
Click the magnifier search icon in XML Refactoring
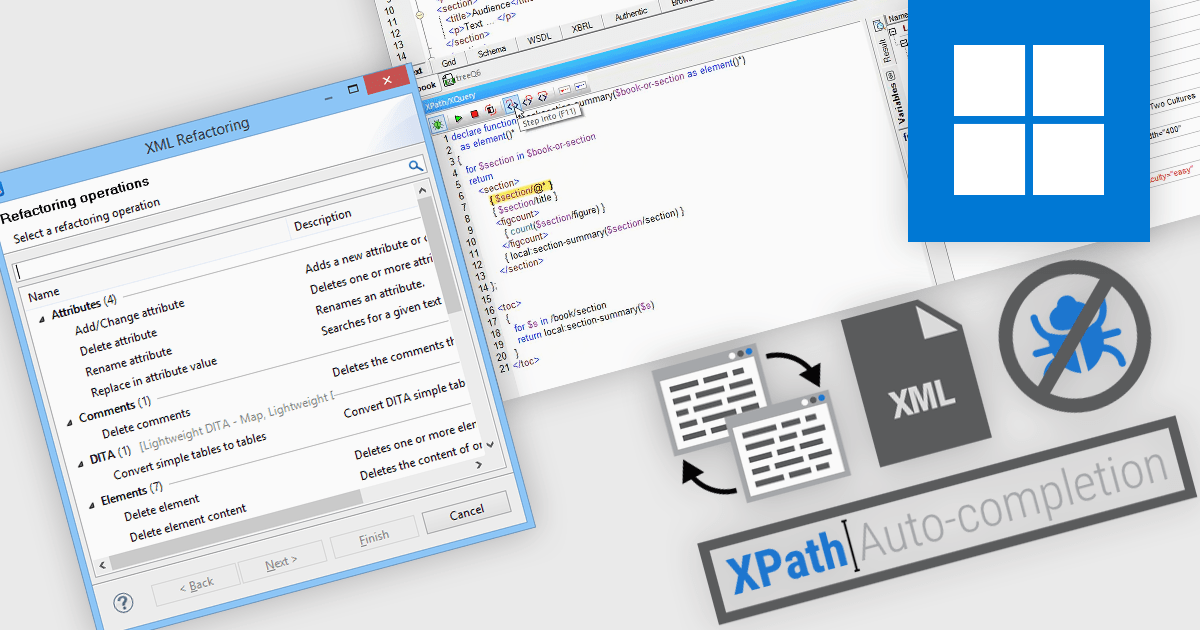pos(416,167)
